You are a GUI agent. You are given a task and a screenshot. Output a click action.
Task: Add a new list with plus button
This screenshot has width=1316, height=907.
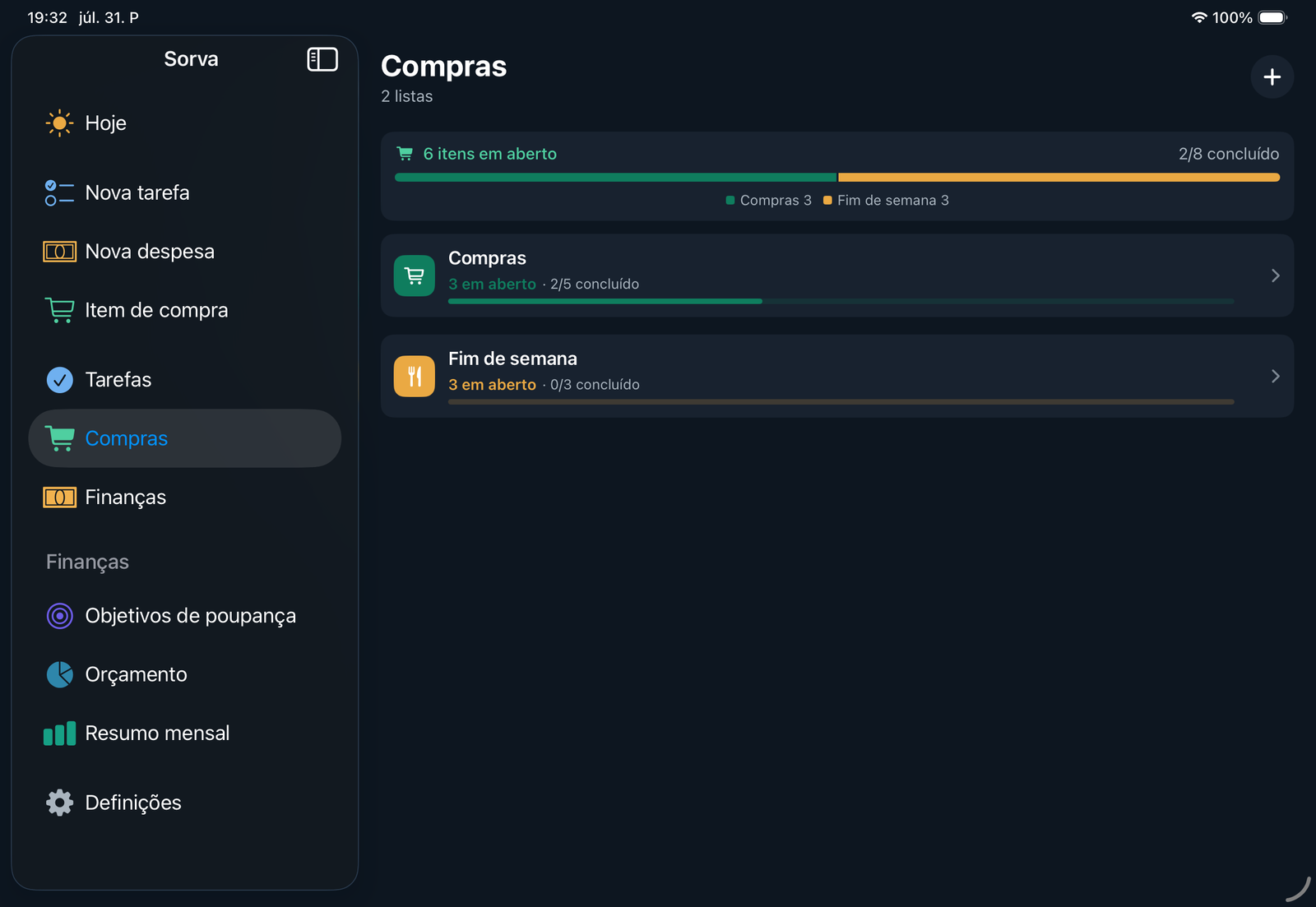pos(1272,77)
